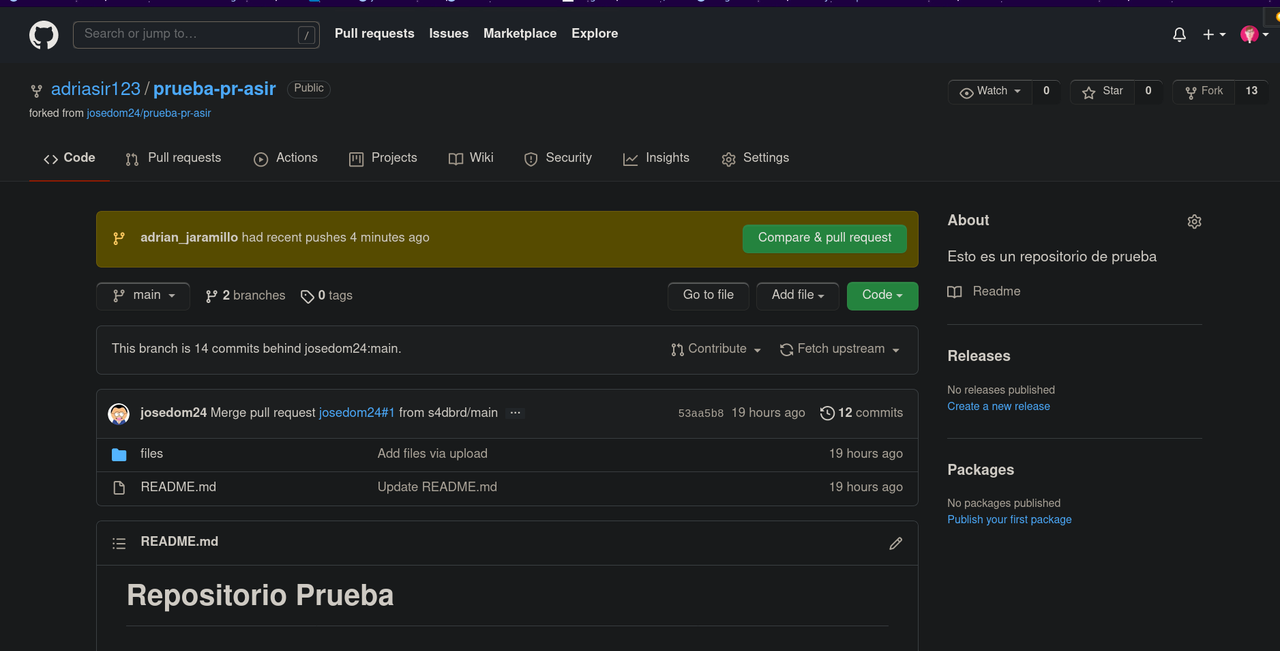Open the Readme link in About
The image size is (1280, 651).
pyautogui.click(x=985, y=292)
